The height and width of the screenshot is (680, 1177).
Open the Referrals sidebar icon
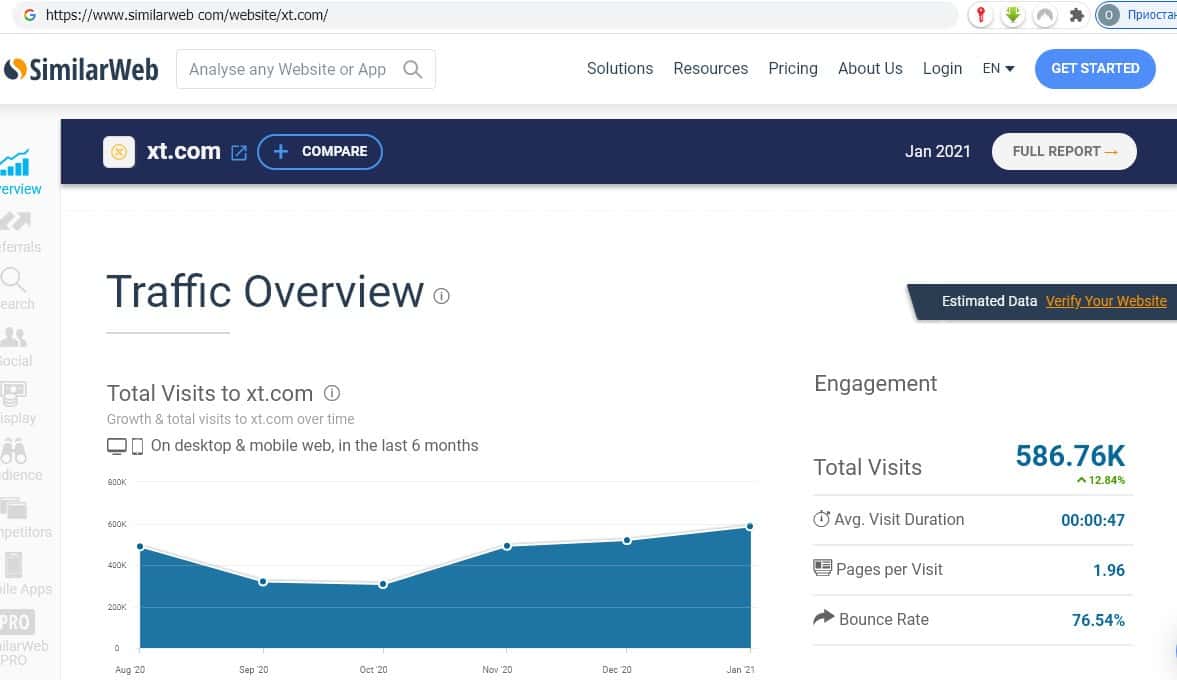[15, 221]
